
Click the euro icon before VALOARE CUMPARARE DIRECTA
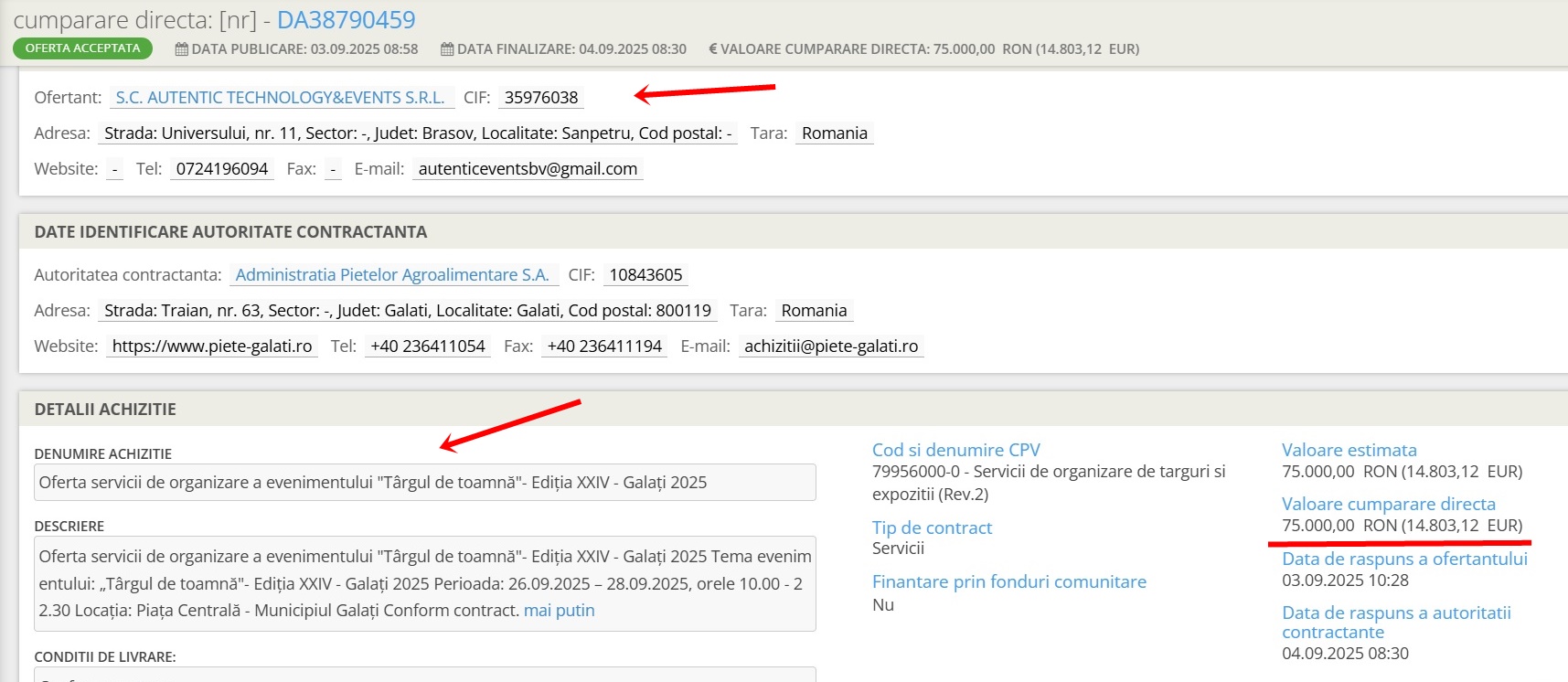713,49
